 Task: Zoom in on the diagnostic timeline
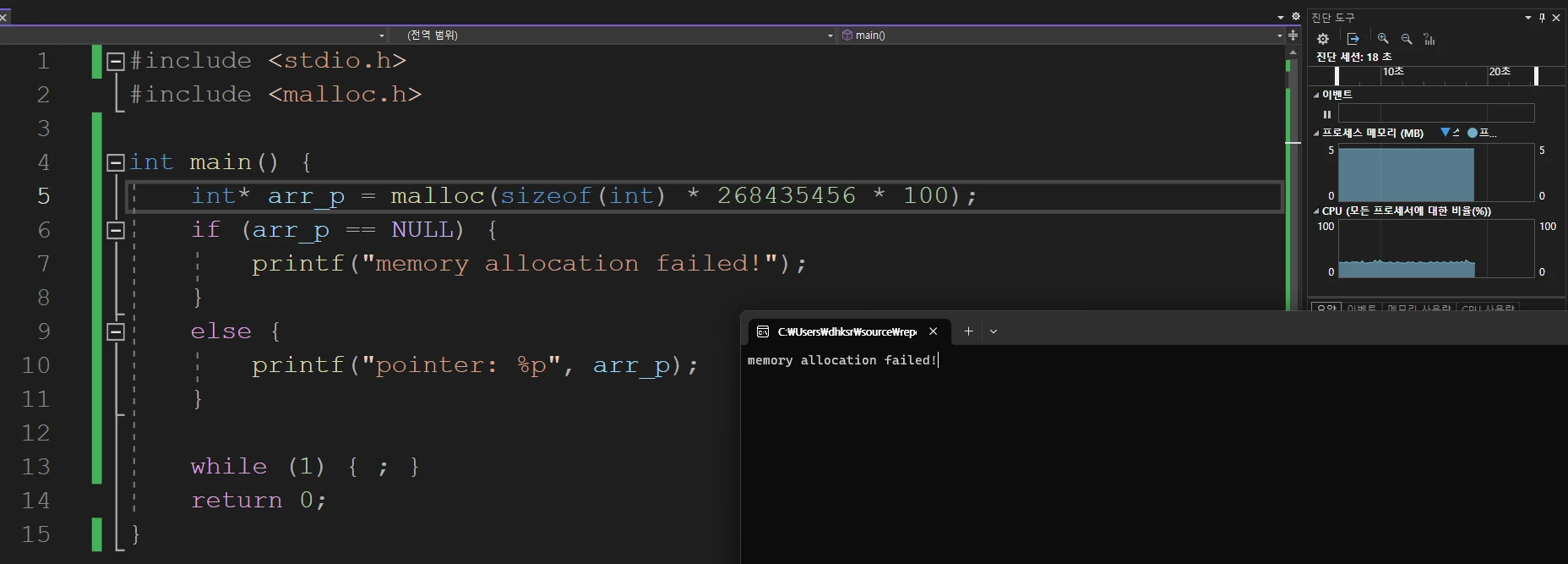click(x=1383, y=39)
